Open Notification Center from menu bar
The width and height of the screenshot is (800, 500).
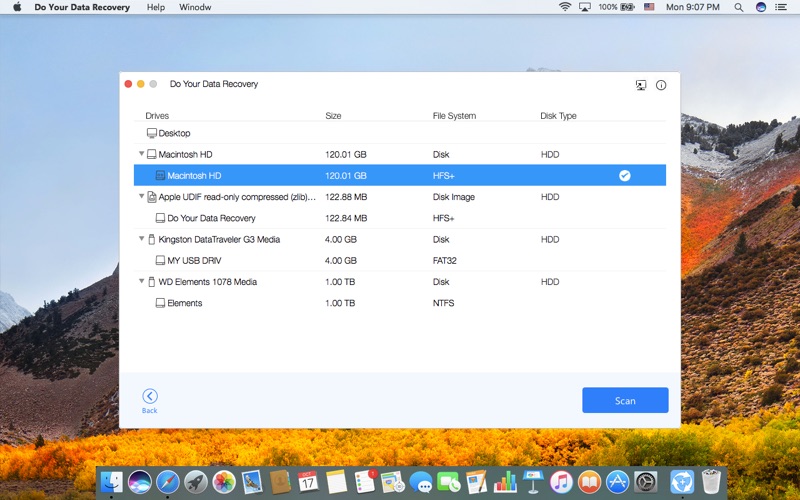click(x=781, y=7)
